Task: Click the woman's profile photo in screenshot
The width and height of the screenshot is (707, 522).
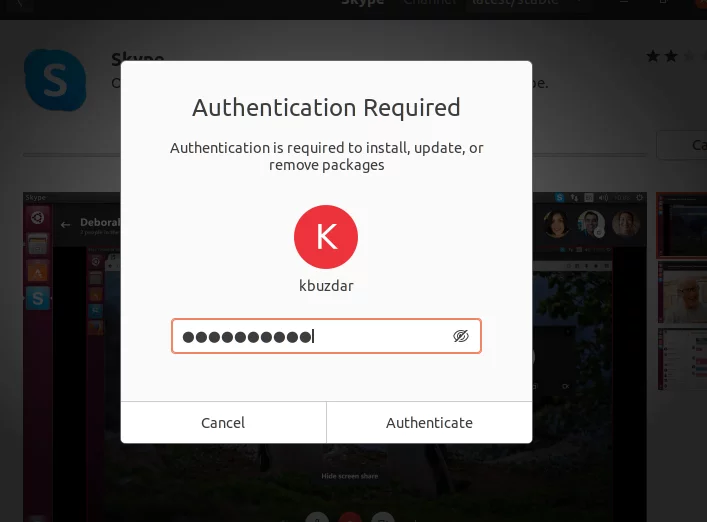Action: (x=556, y=223)
